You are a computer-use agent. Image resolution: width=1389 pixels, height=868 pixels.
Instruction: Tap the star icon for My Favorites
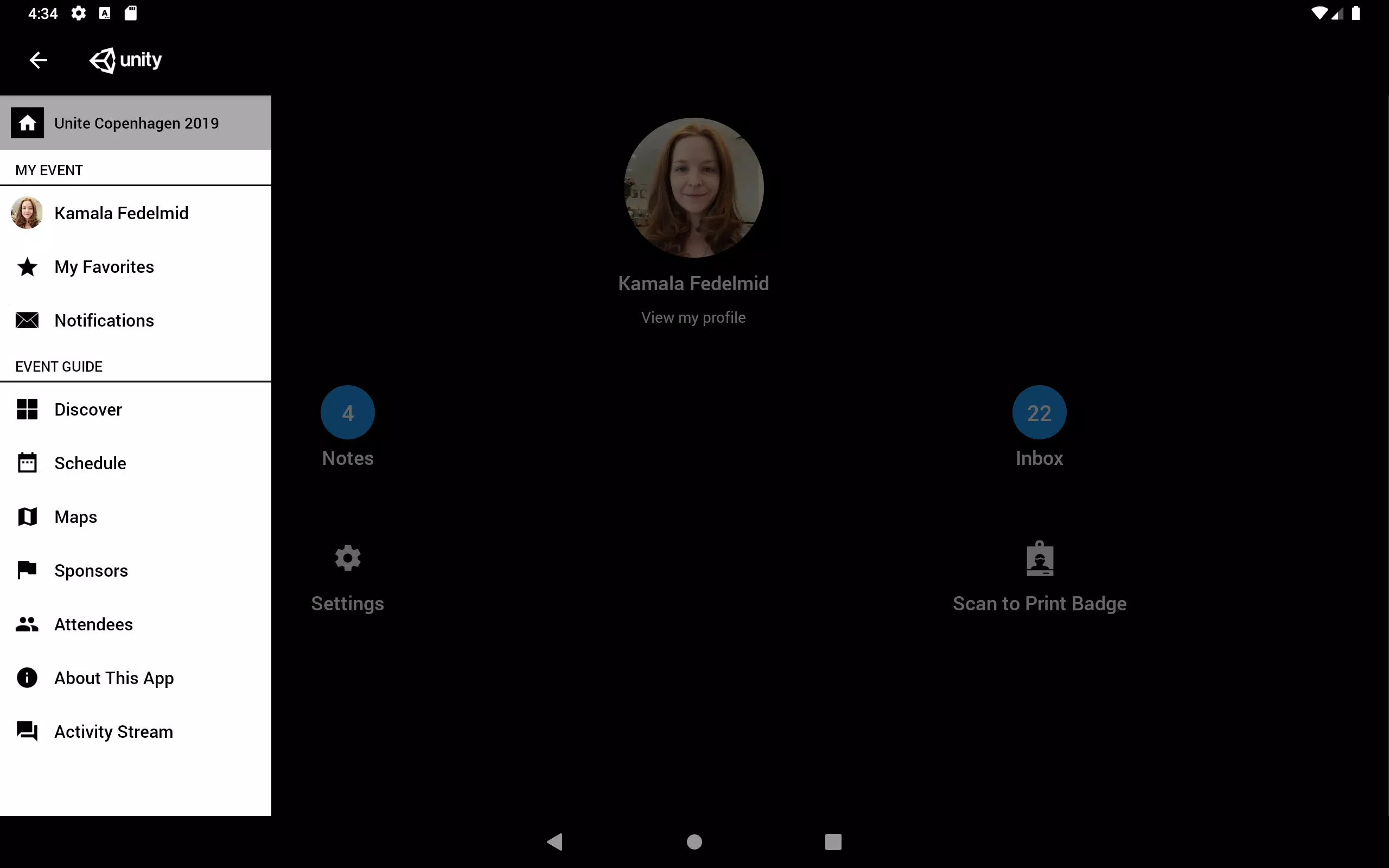27,267
